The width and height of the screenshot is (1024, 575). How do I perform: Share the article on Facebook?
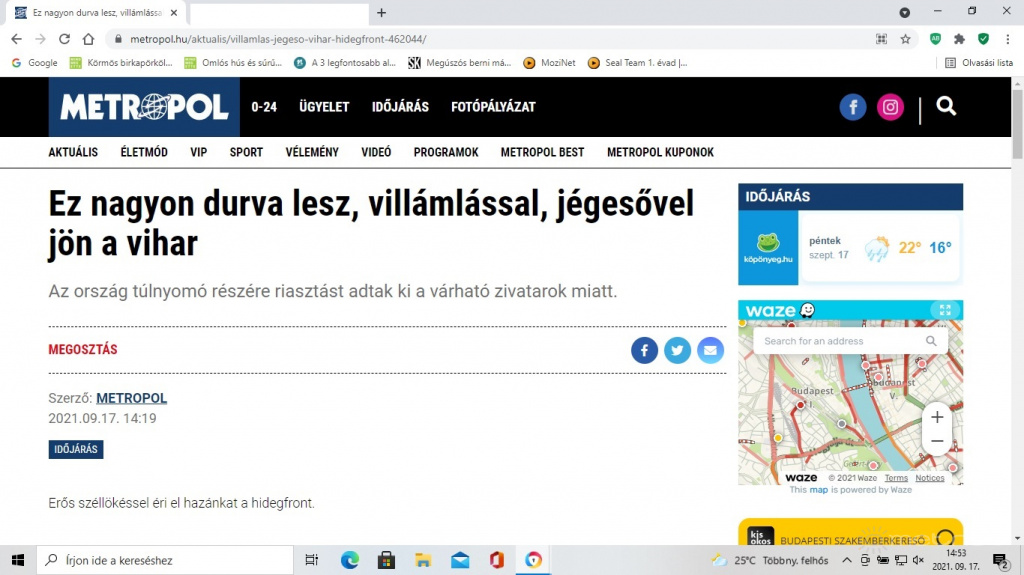(644, 350)
